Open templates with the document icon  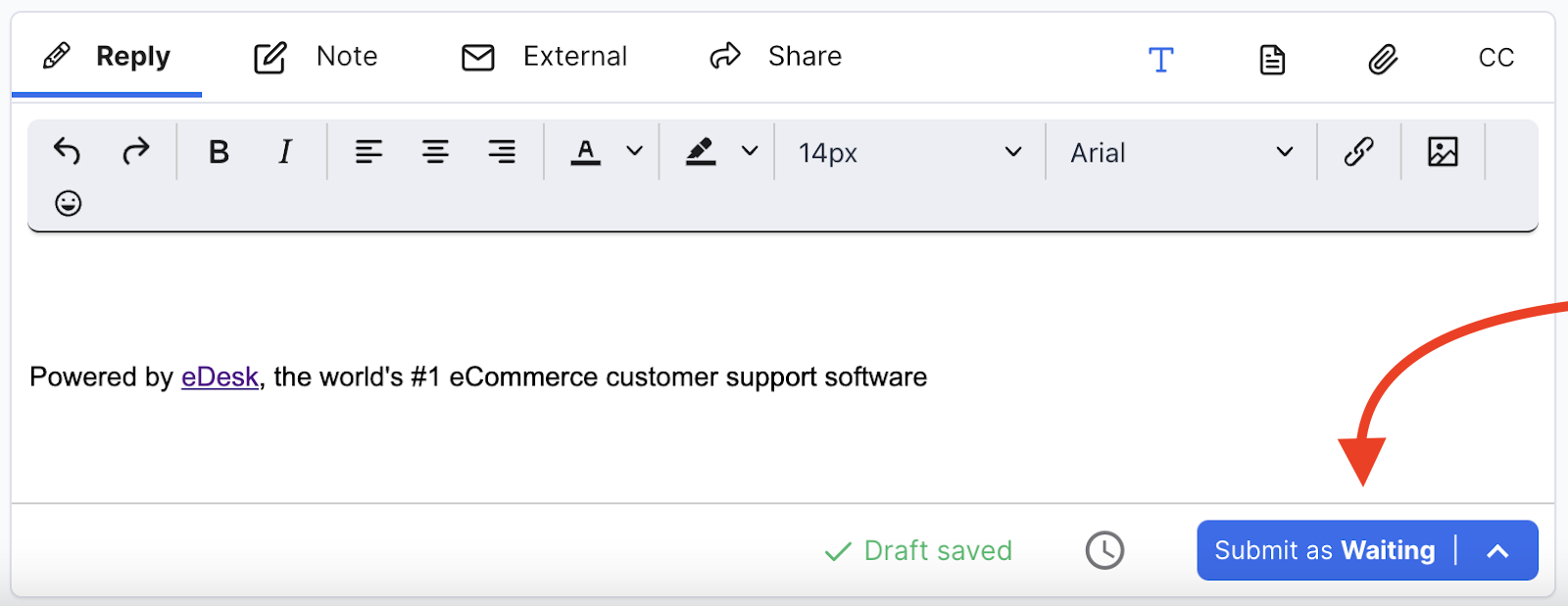[1272, 59]
